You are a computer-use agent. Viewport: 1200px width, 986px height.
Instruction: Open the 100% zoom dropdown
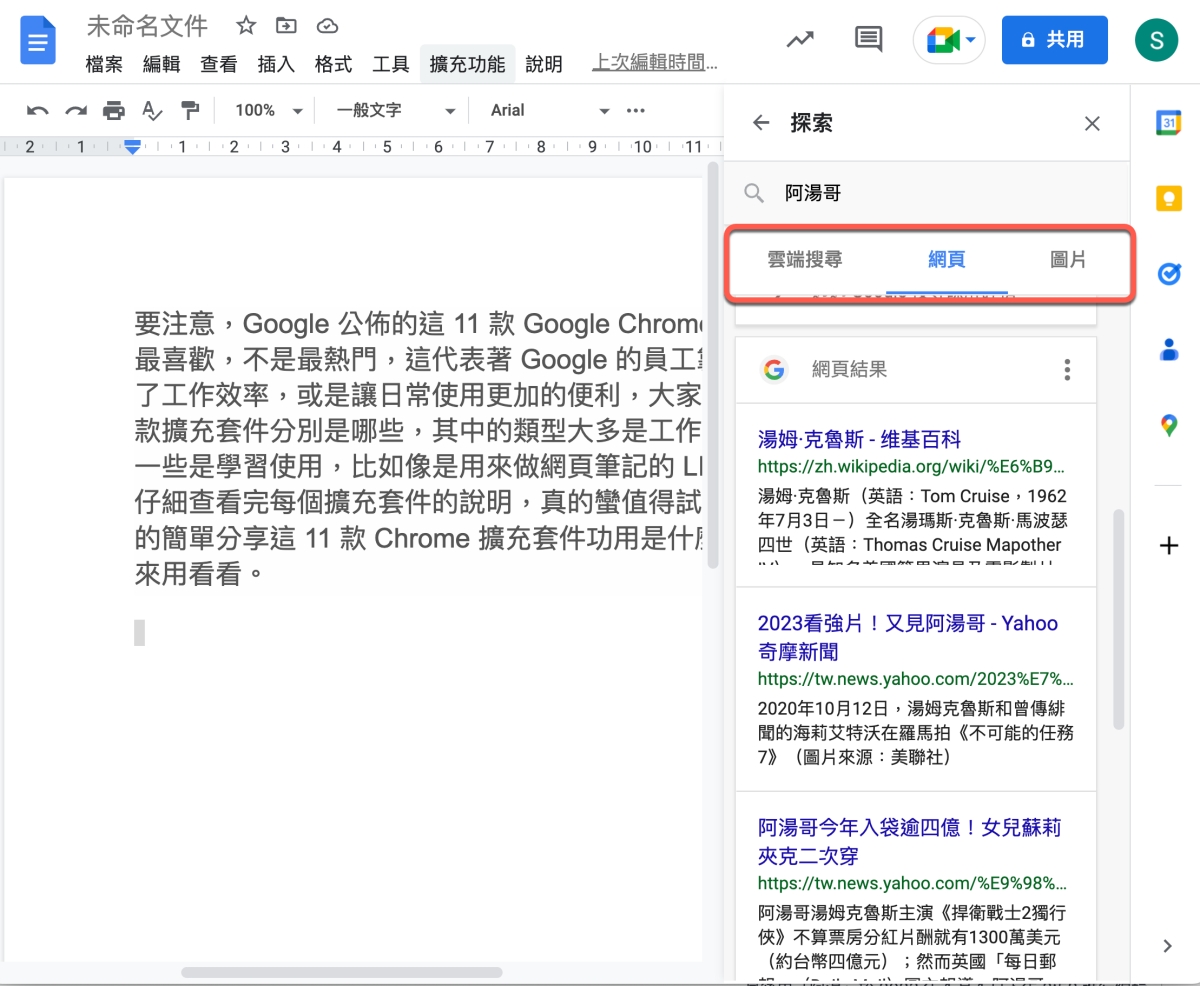[x=268, y=110]
